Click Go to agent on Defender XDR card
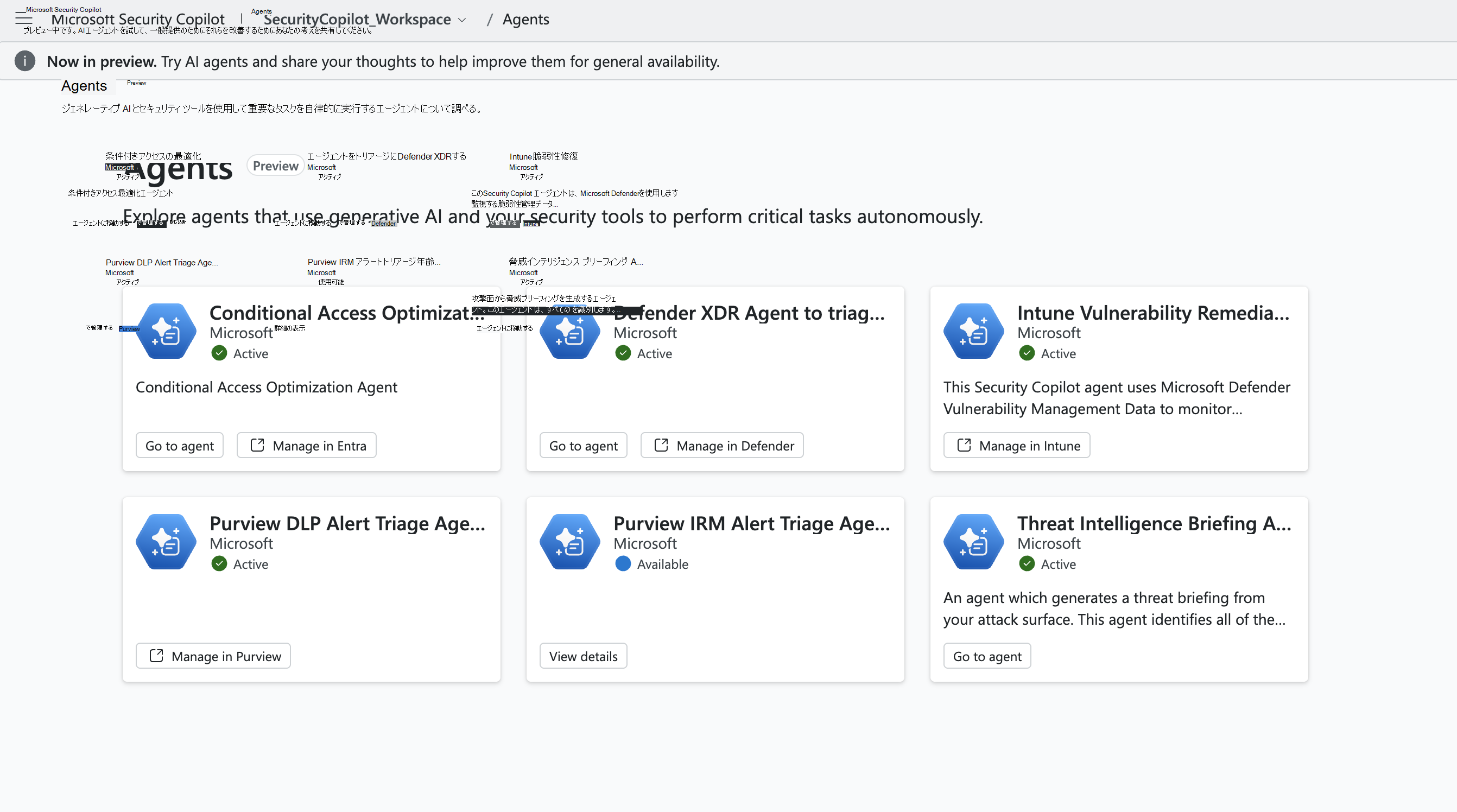Viewport: 1457px width, 812px height. click(583, 446)
